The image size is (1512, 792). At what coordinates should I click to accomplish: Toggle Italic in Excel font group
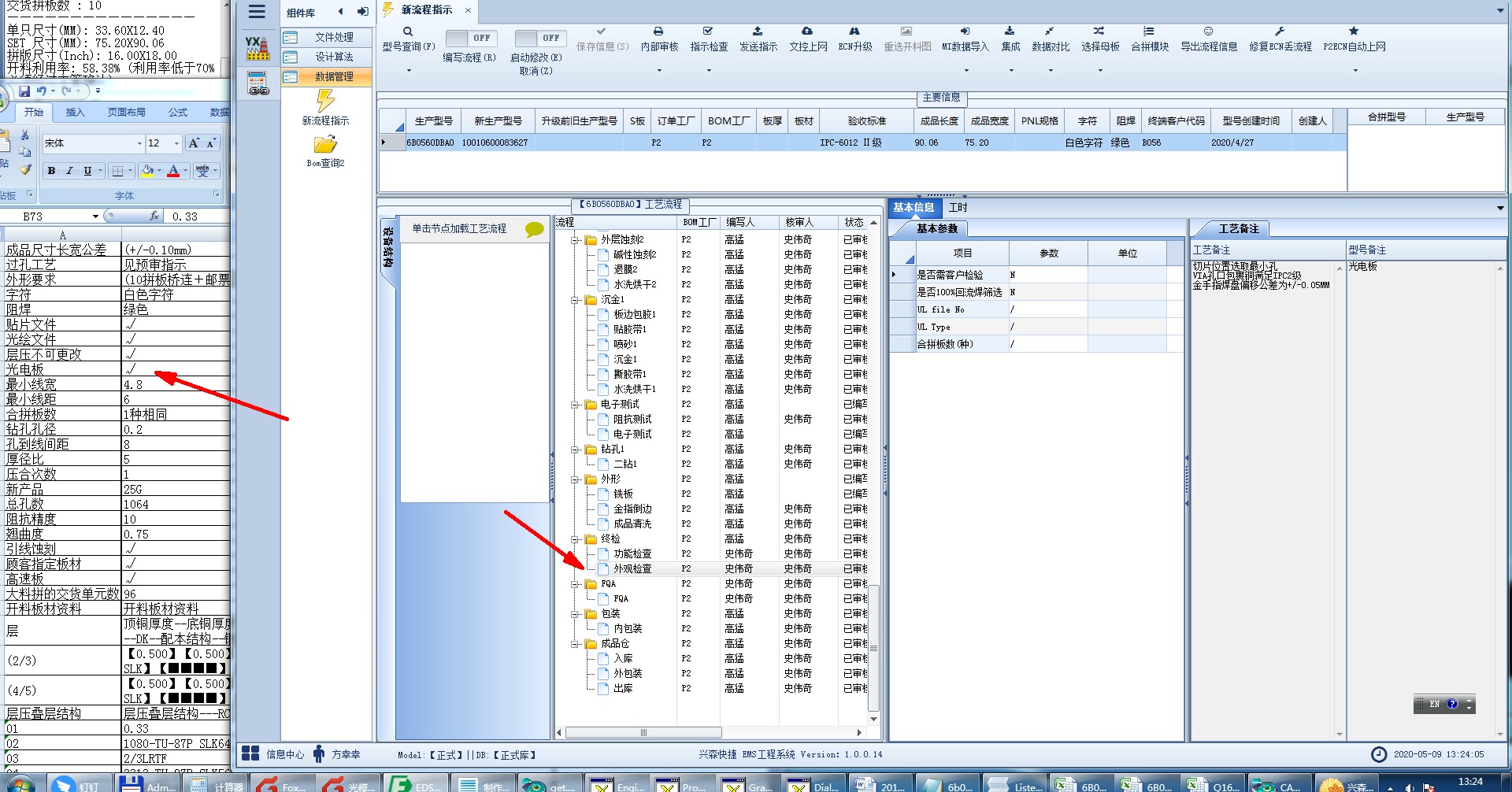(69, 171)
